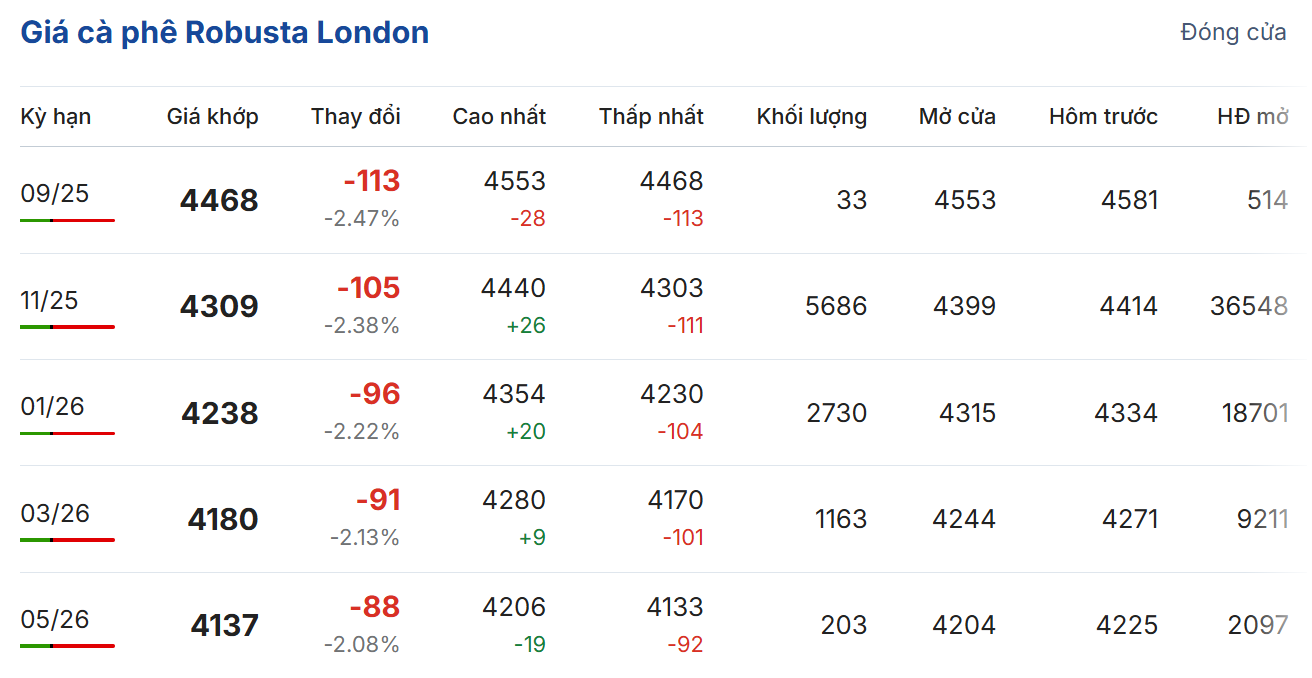This screenshot has width=1312, height=678.
Task: Click the HĐ mở column header
Action: click(x=1252, y=116)
